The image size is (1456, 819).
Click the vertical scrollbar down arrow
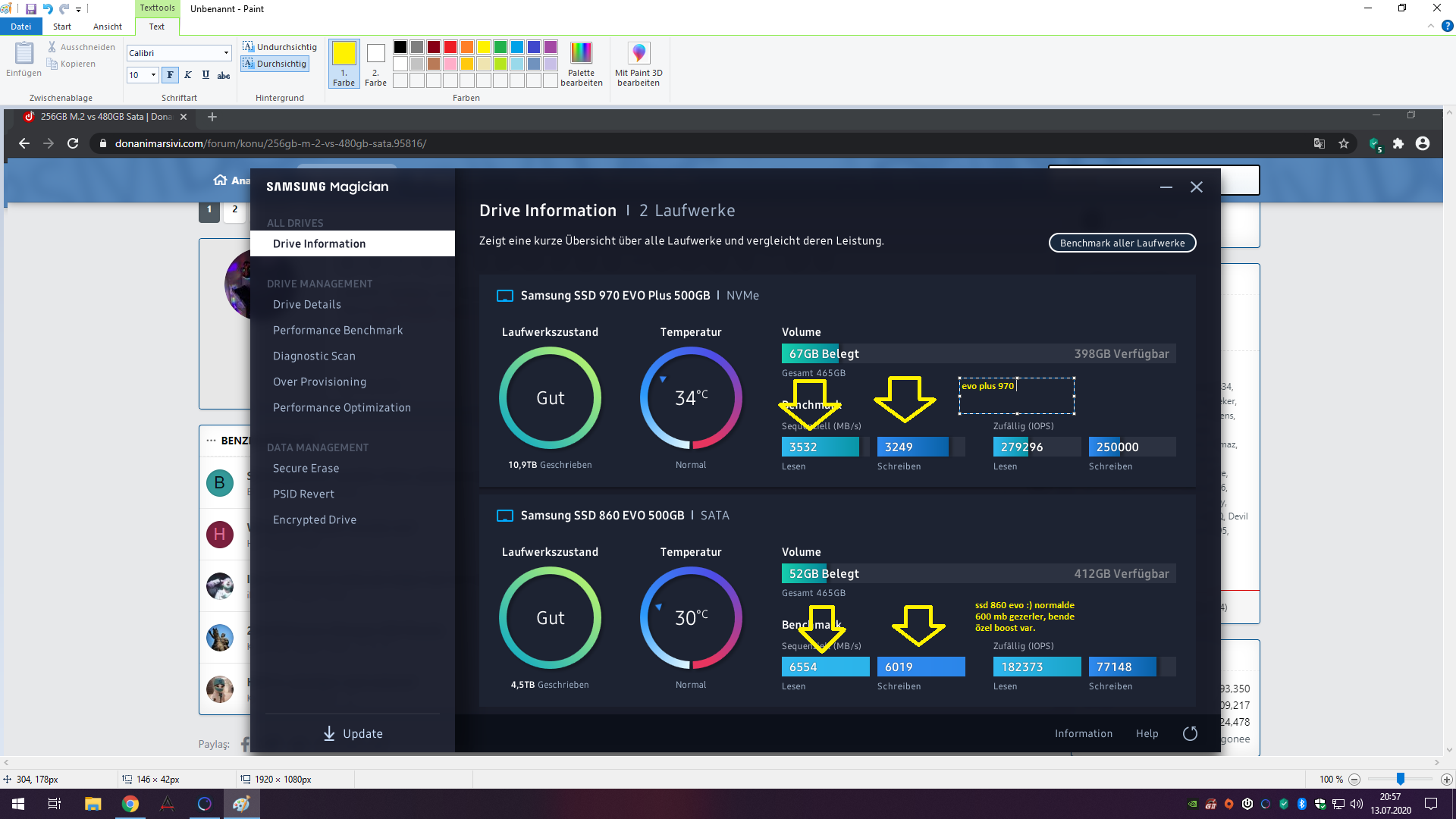pos(1449,749)
